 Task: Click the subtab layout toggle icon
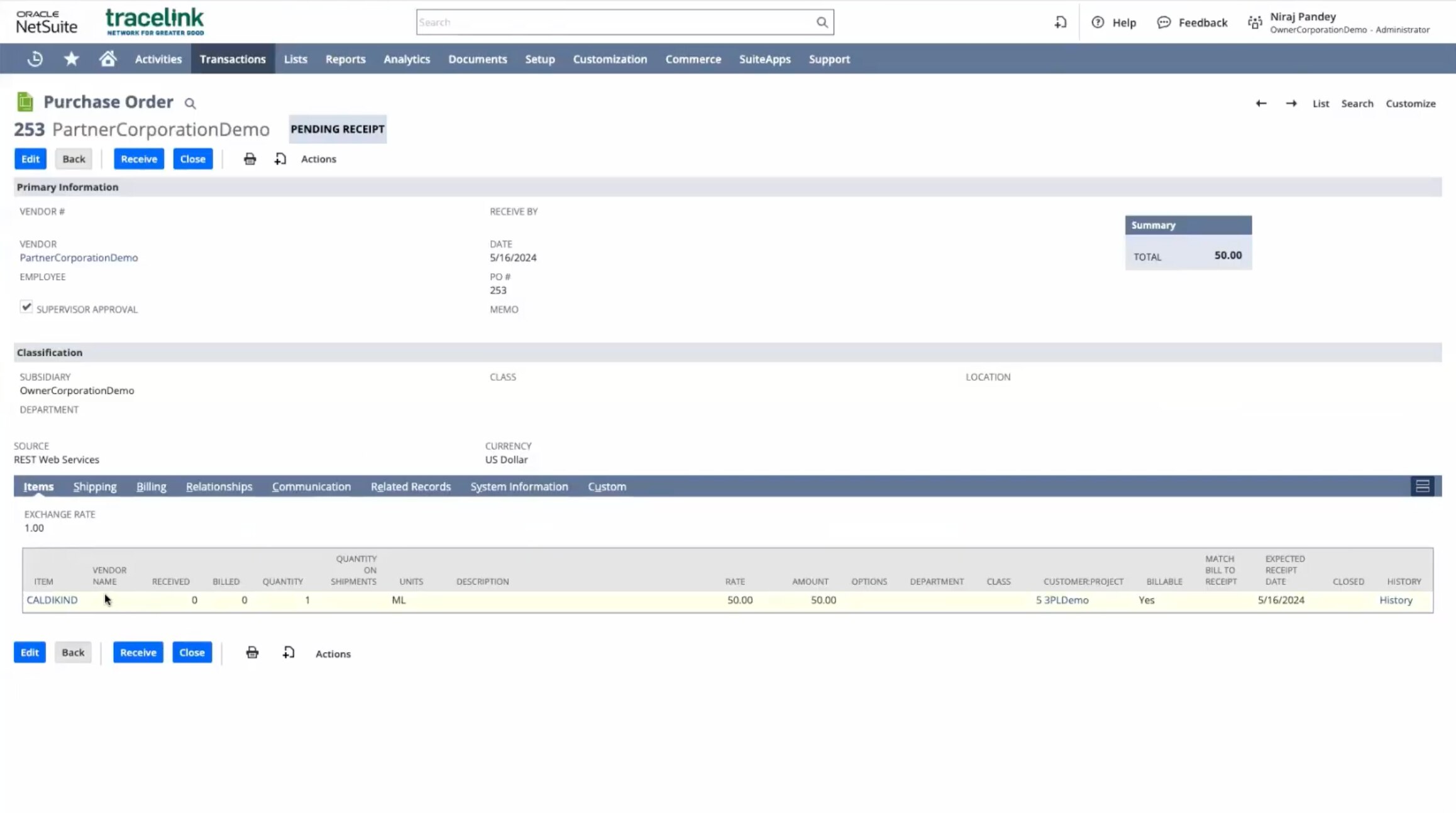click(x=1422, y=486)
